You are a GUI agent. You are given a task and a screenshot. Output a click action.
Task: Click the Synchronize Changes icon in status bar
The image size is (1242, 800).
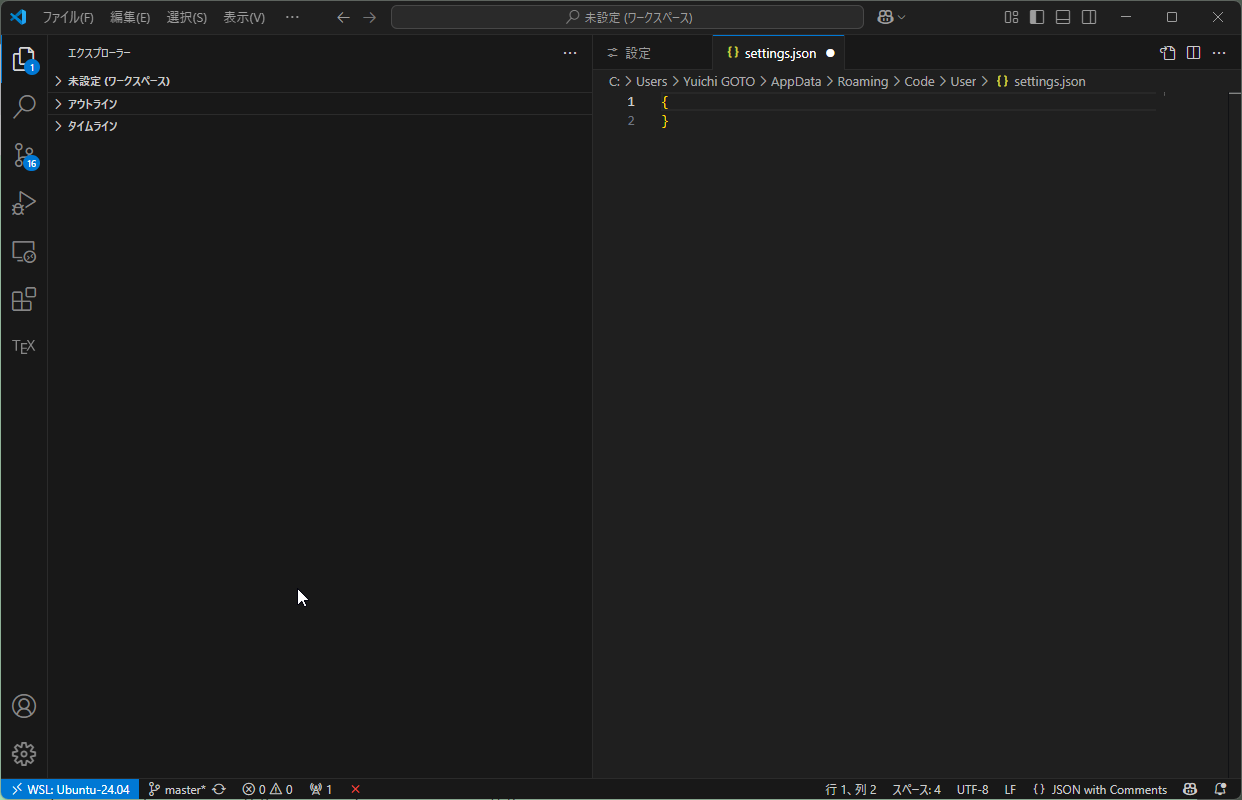(x=219, y=789)
